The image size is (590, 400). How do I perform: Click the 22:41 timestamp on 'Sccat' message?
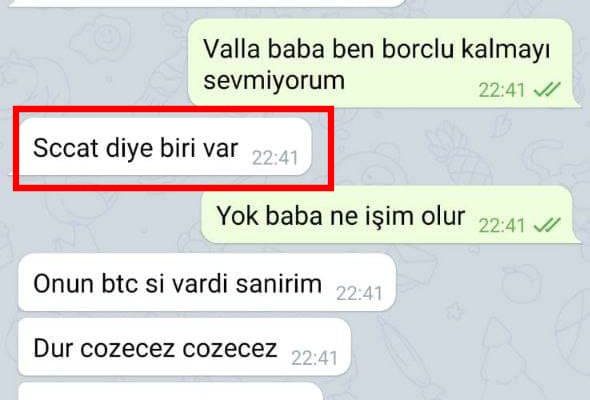point(275,158)
